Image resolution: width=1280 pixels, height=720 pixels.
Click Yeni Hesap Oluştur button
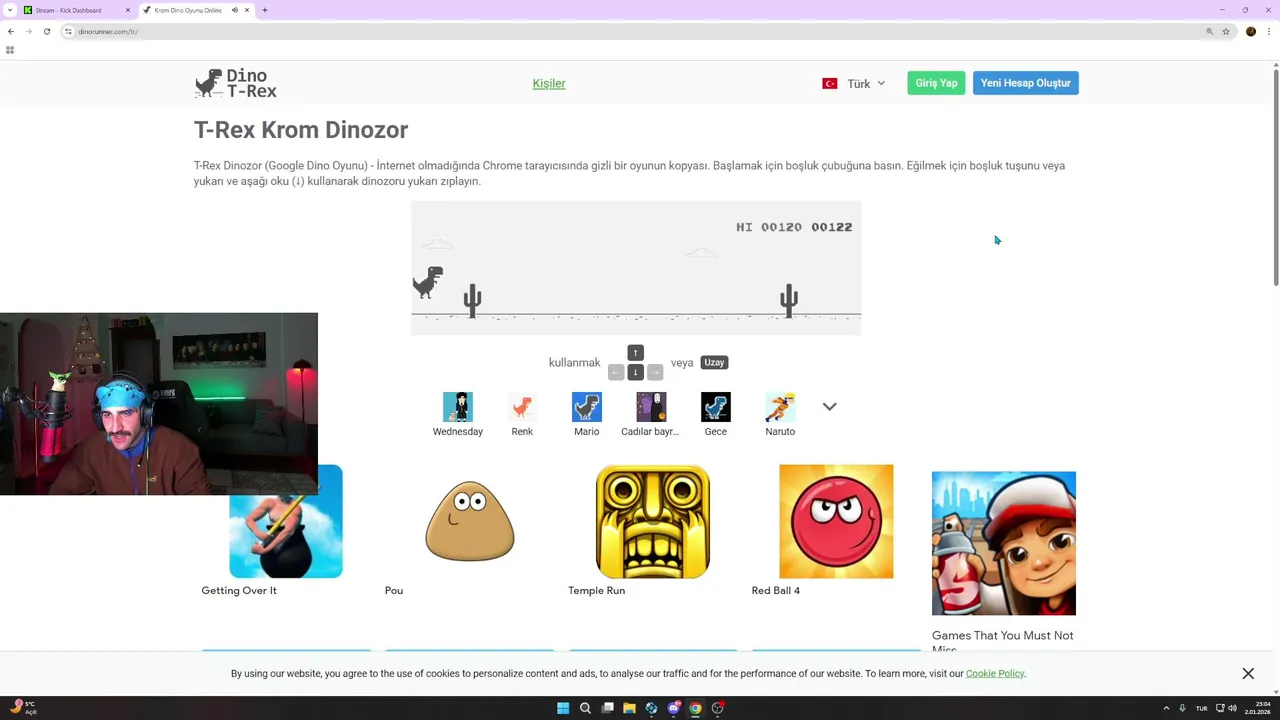[1025, 83]
